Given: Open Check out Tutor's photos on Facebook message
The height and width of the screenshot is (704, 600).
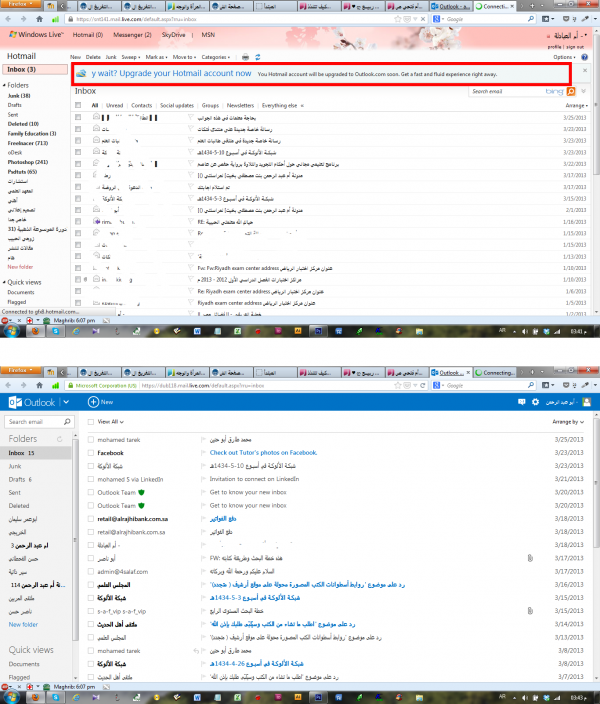Looking at the screenshot, I should pos(263,453).
